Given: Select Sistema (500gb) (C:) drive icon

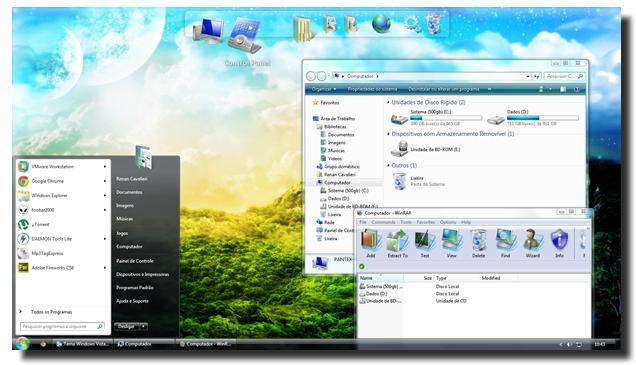Looking at the screenshot, I should coord(399,118).
